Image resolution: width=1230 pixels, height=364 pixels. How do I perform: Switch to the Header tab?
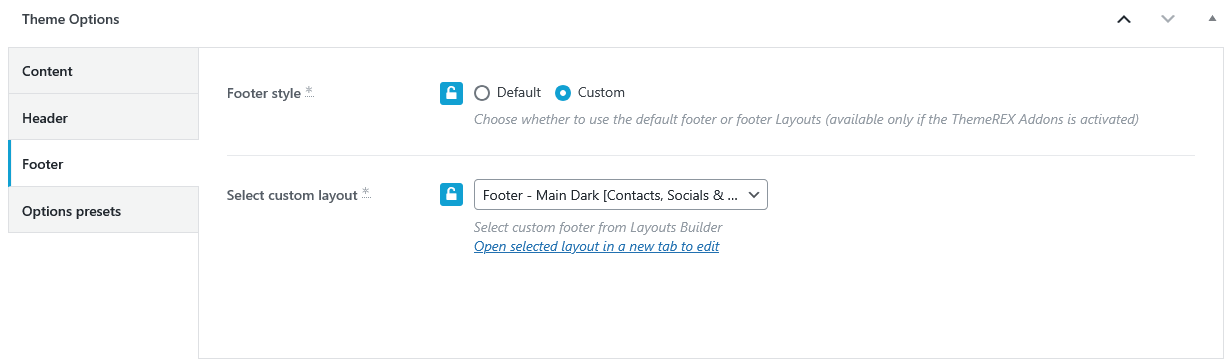tap(104, 117)
